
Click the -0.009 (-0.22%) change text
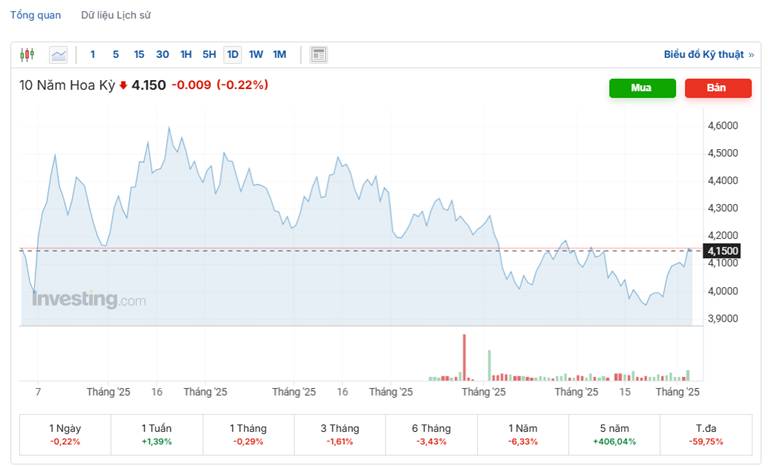[x=220, y=85]
